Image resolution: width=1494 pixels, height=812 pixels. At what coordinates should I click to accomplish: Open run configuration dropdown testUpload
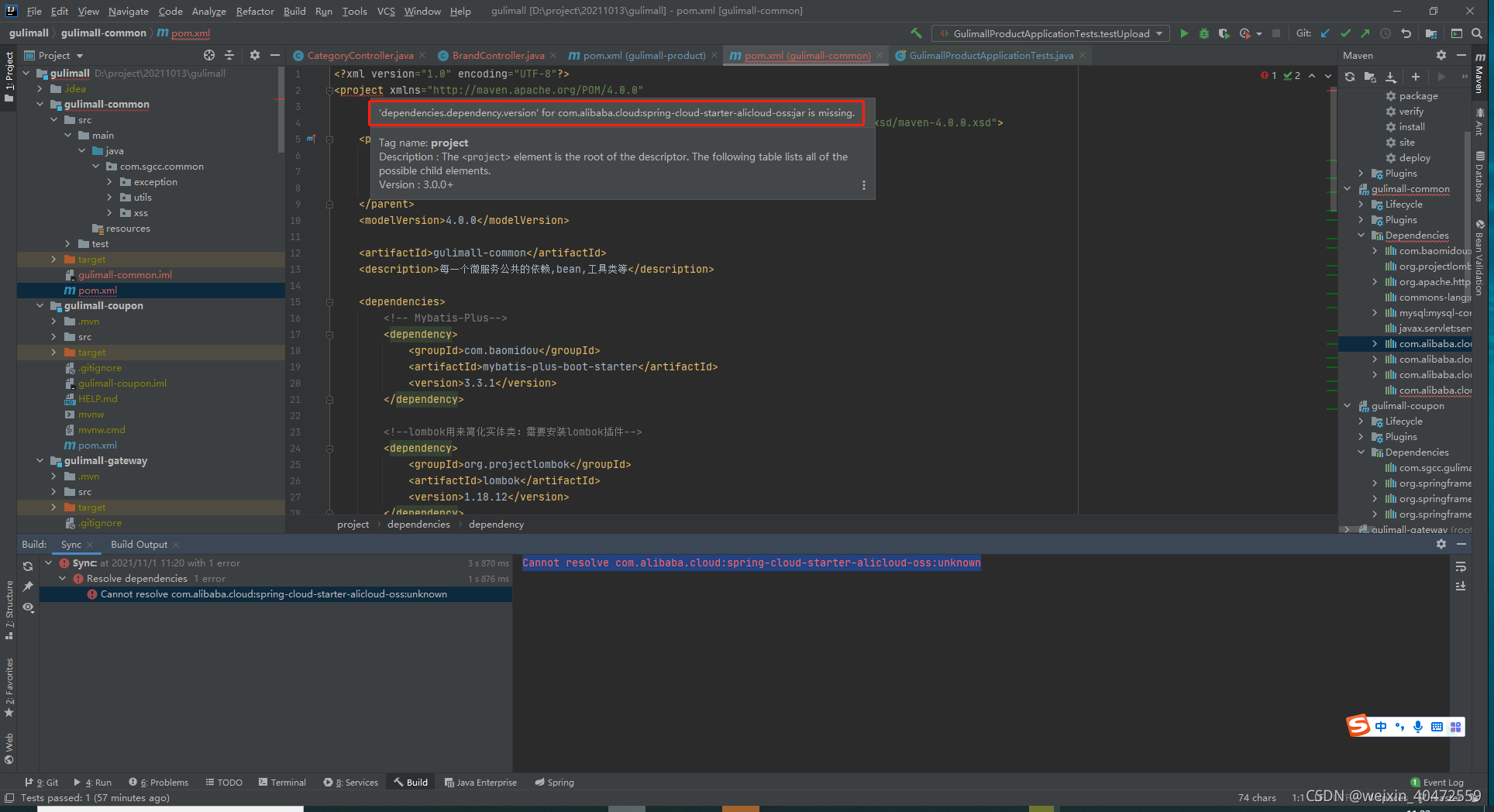pyautogui.click(x=1052, y=33)
